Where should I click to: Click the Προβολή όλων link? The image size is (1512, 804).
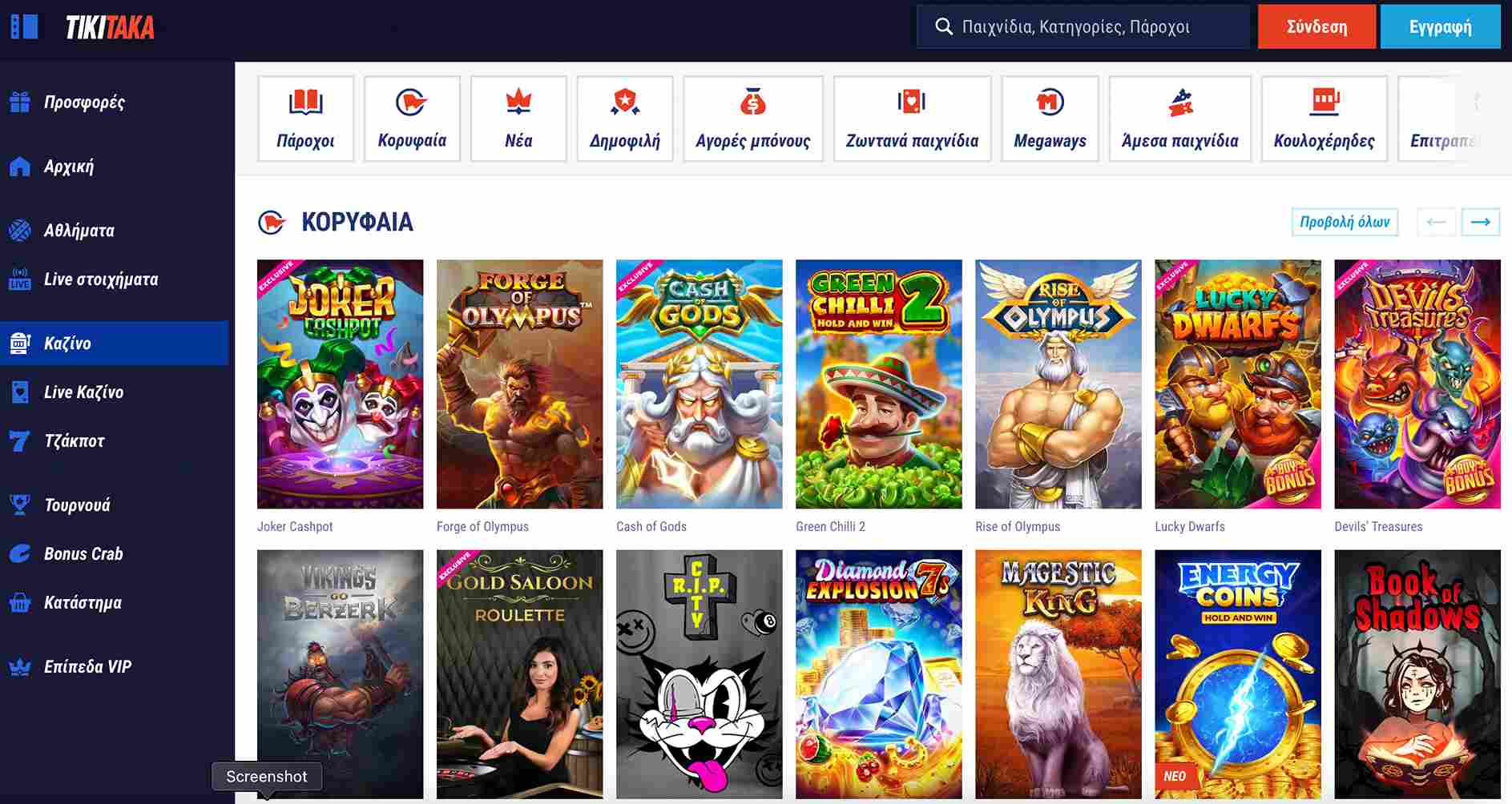[1344, 222]
